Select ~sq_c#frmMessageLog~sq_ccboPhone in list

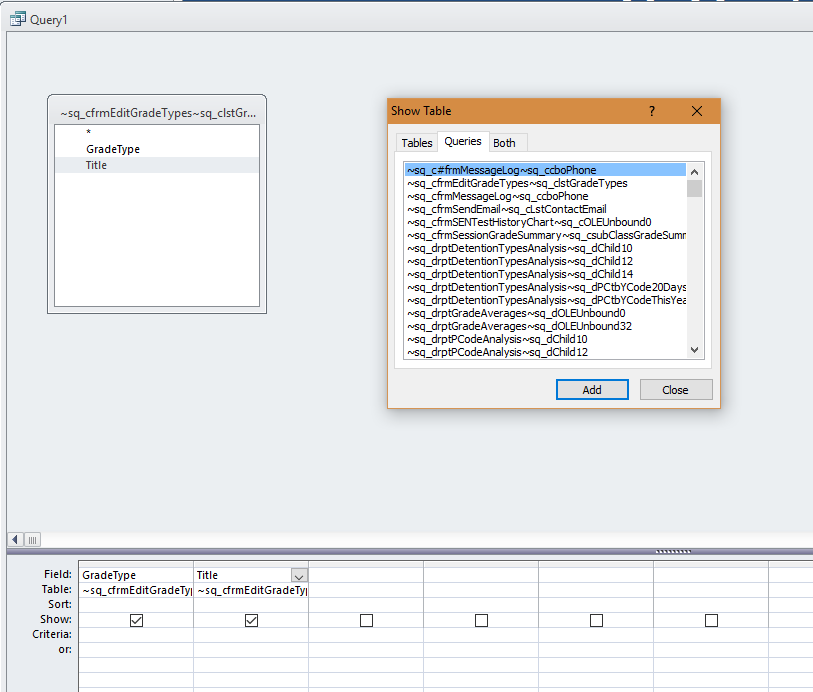click(x=545, y=170)
